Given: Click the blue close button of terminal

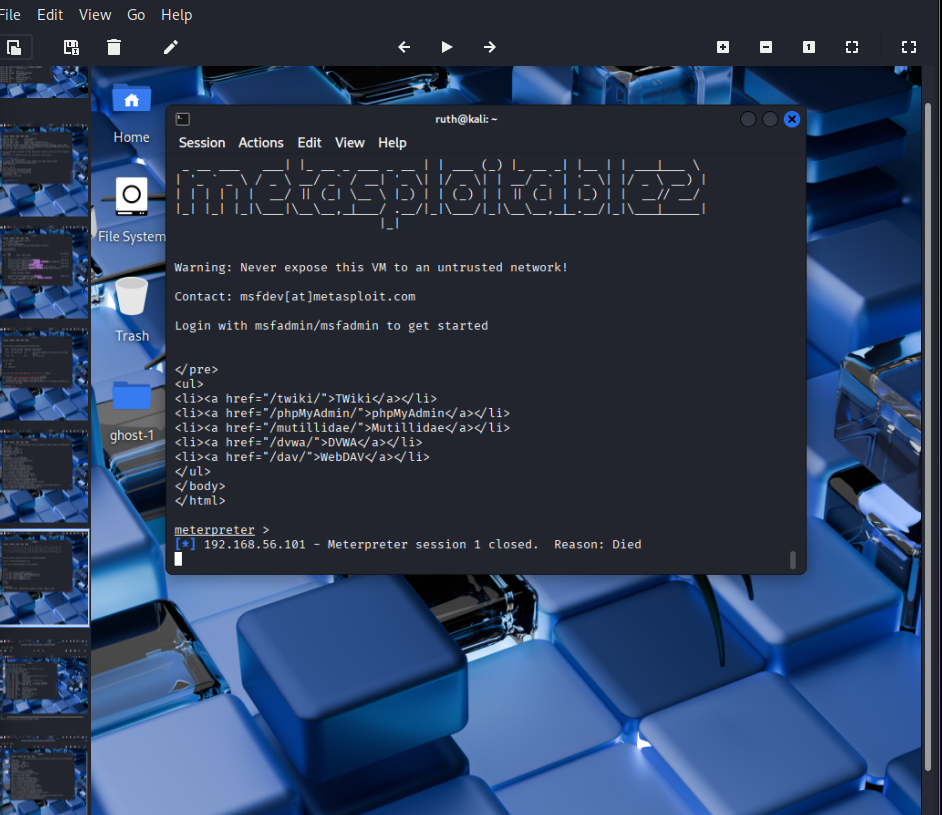Looking at the screenshot, I should click(x=792, y=119).
